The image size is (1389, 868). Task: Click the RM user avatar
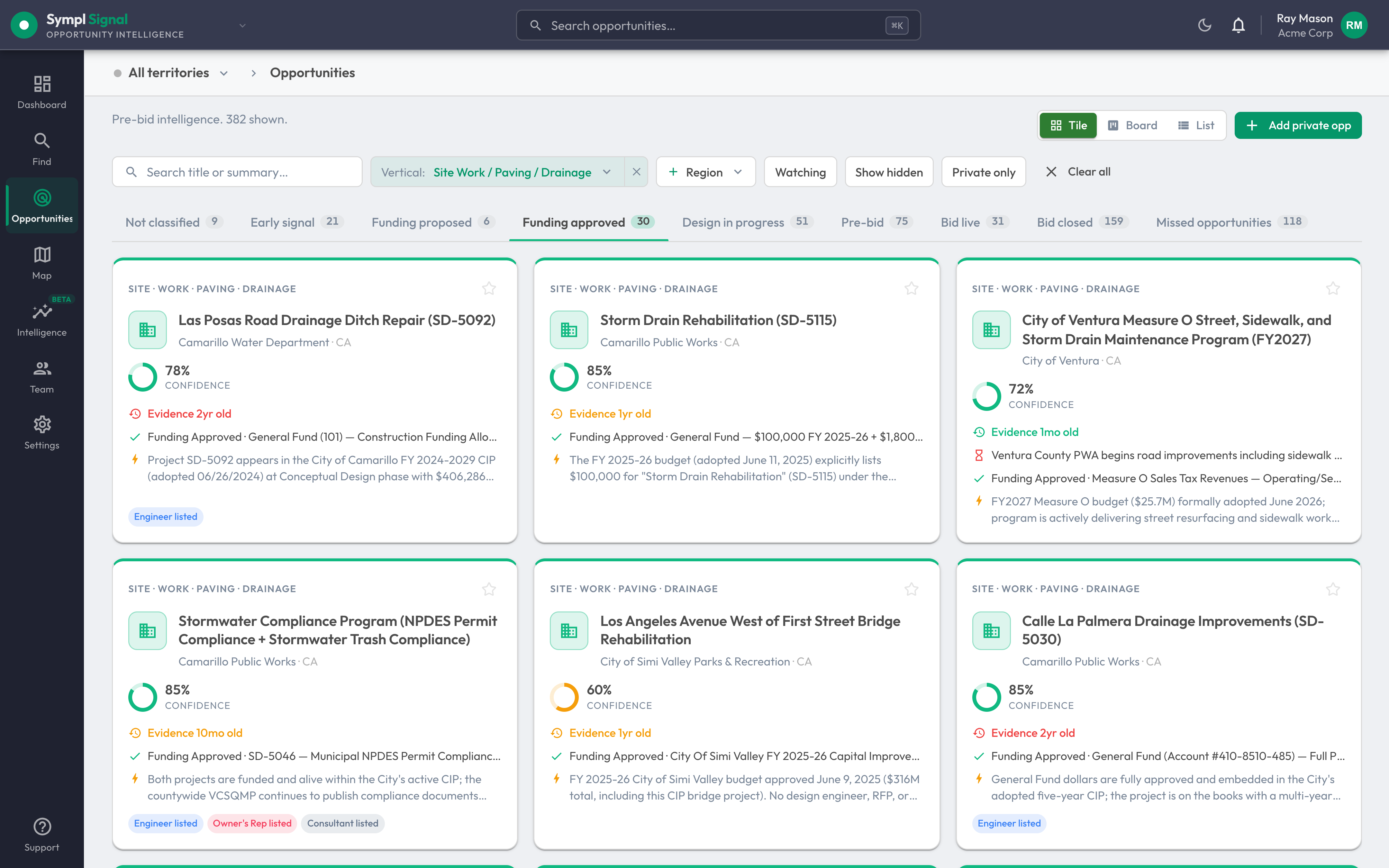tap(1354, 25)
